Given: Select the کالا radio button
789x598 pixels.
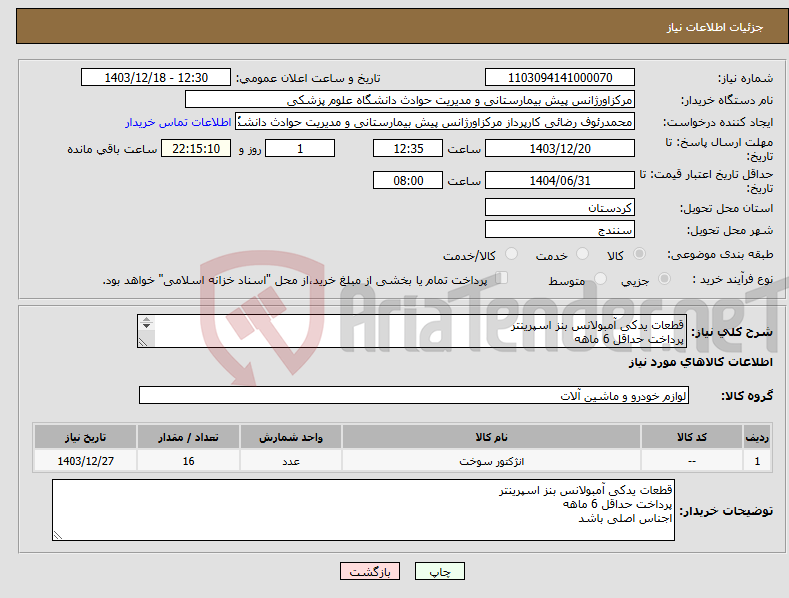Looking at the screenshot, I should [x=639, y=254].
